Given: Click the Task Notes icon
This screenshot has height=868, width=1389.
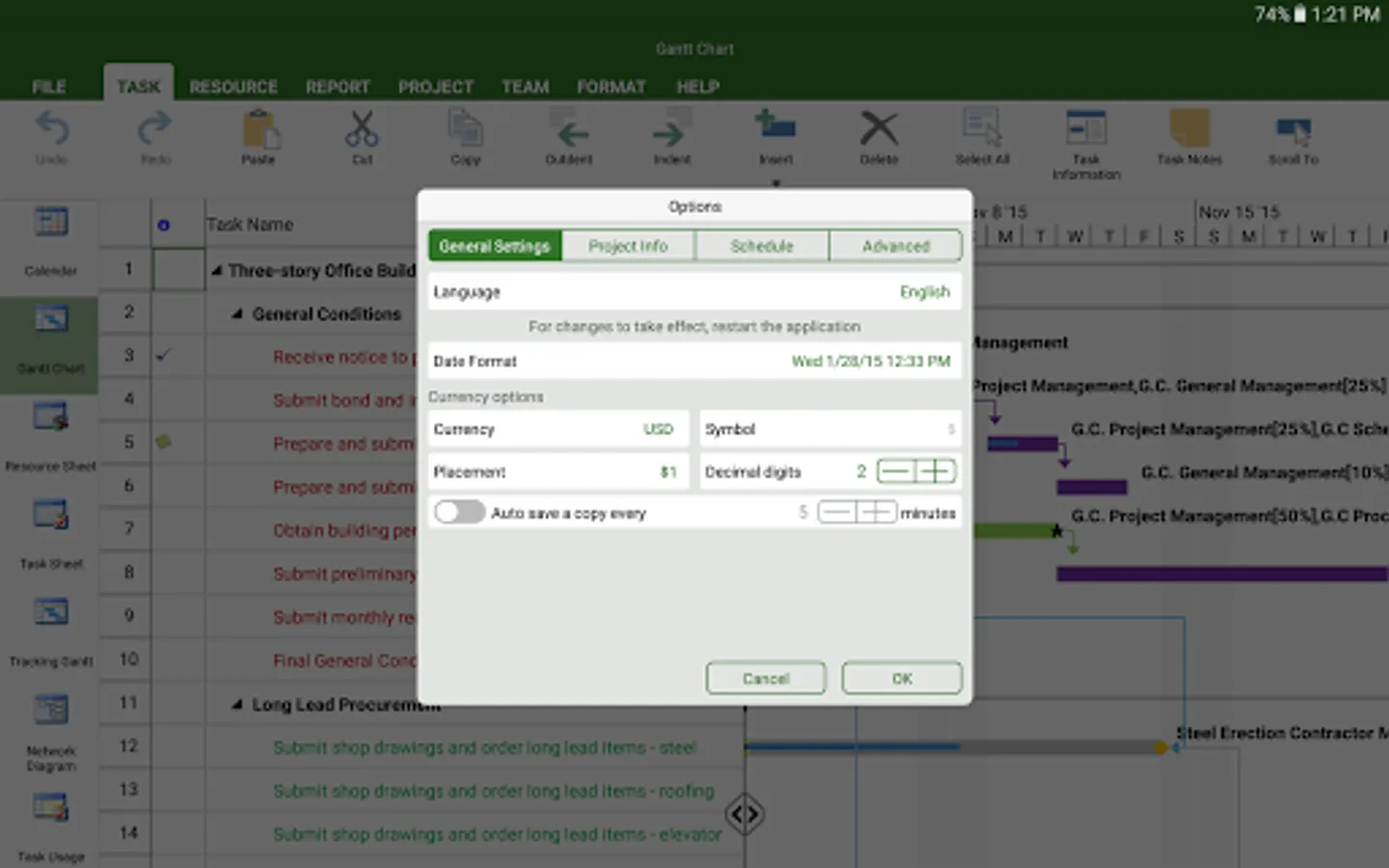Looking at the screenshot, I should pyautogui.click(x=1189, y=128).
